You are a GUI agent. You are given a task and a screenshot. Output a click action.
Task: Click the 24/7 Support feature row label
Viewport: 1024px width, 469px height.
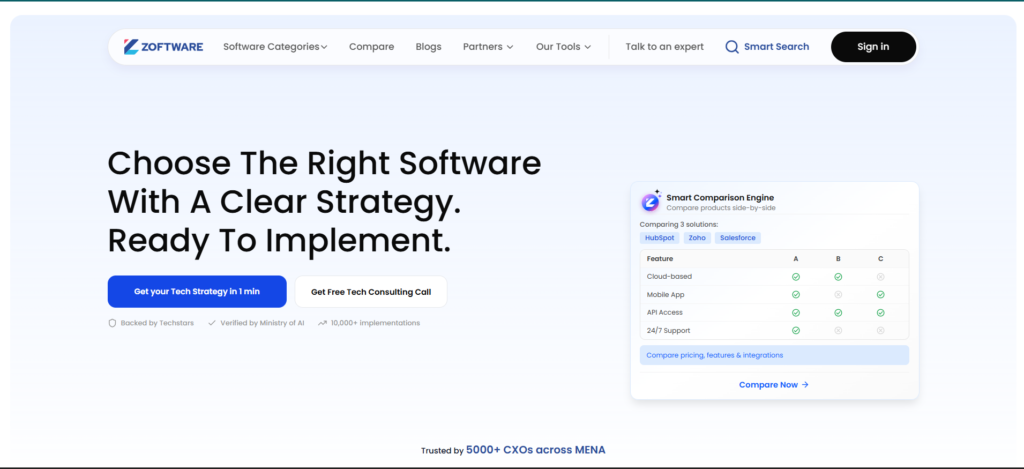(668, 331)
